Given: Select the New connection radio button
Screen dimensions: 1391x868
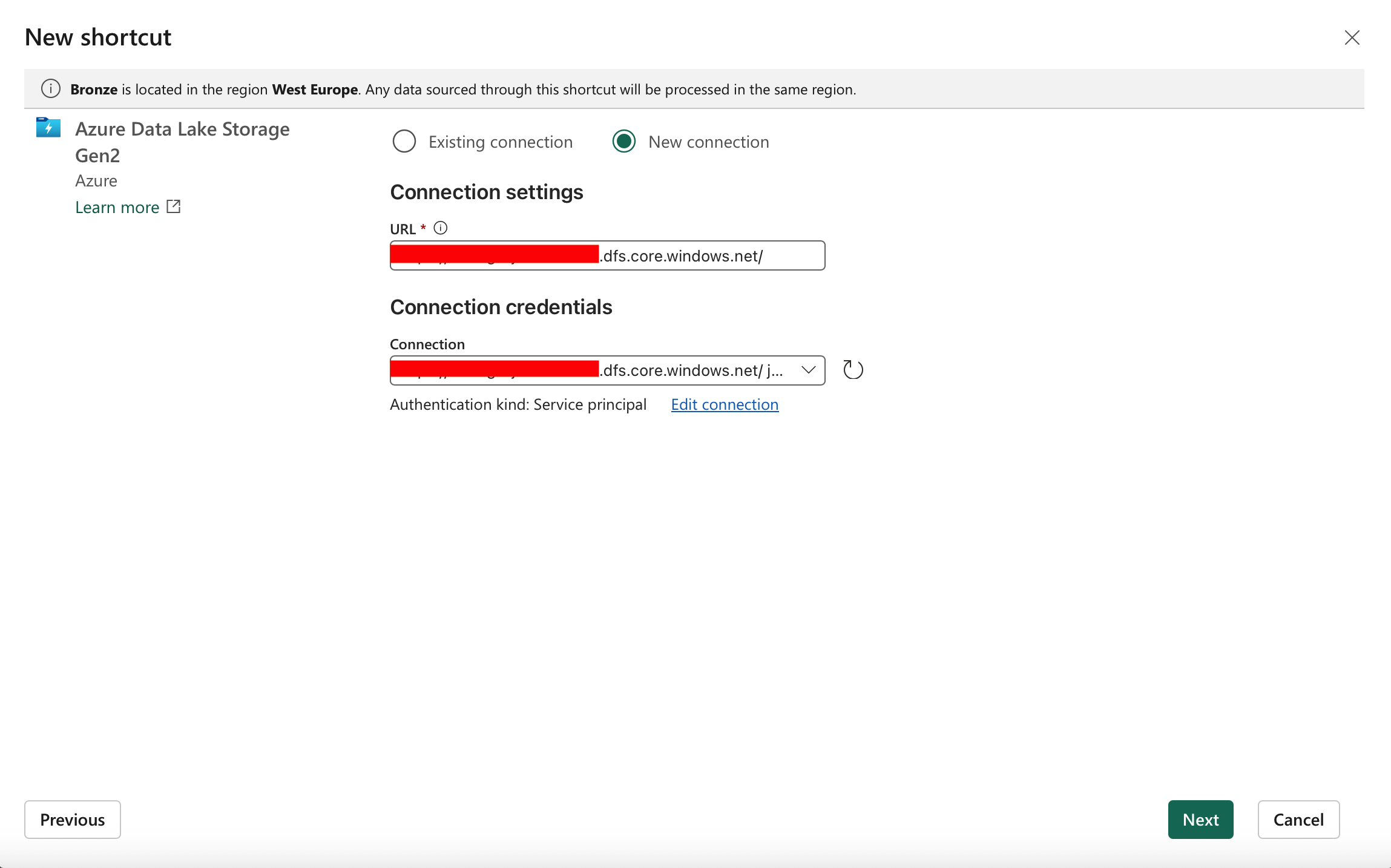Looking at the screenshot, I should [x=624, y=142].
